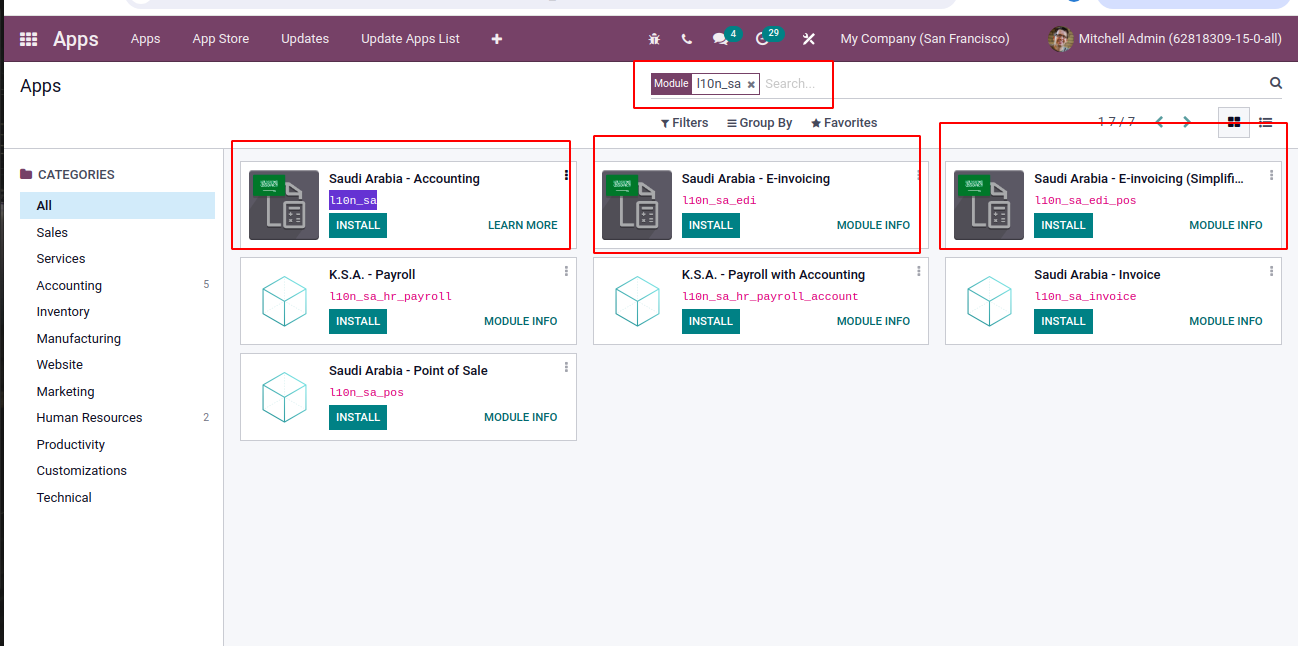Switch to kanban view
The image size is (1298, 646).
pos(1234,122)
